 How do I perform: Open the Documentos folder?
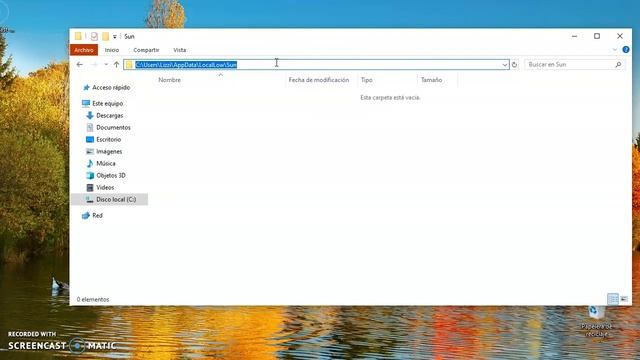coord(113,127)
